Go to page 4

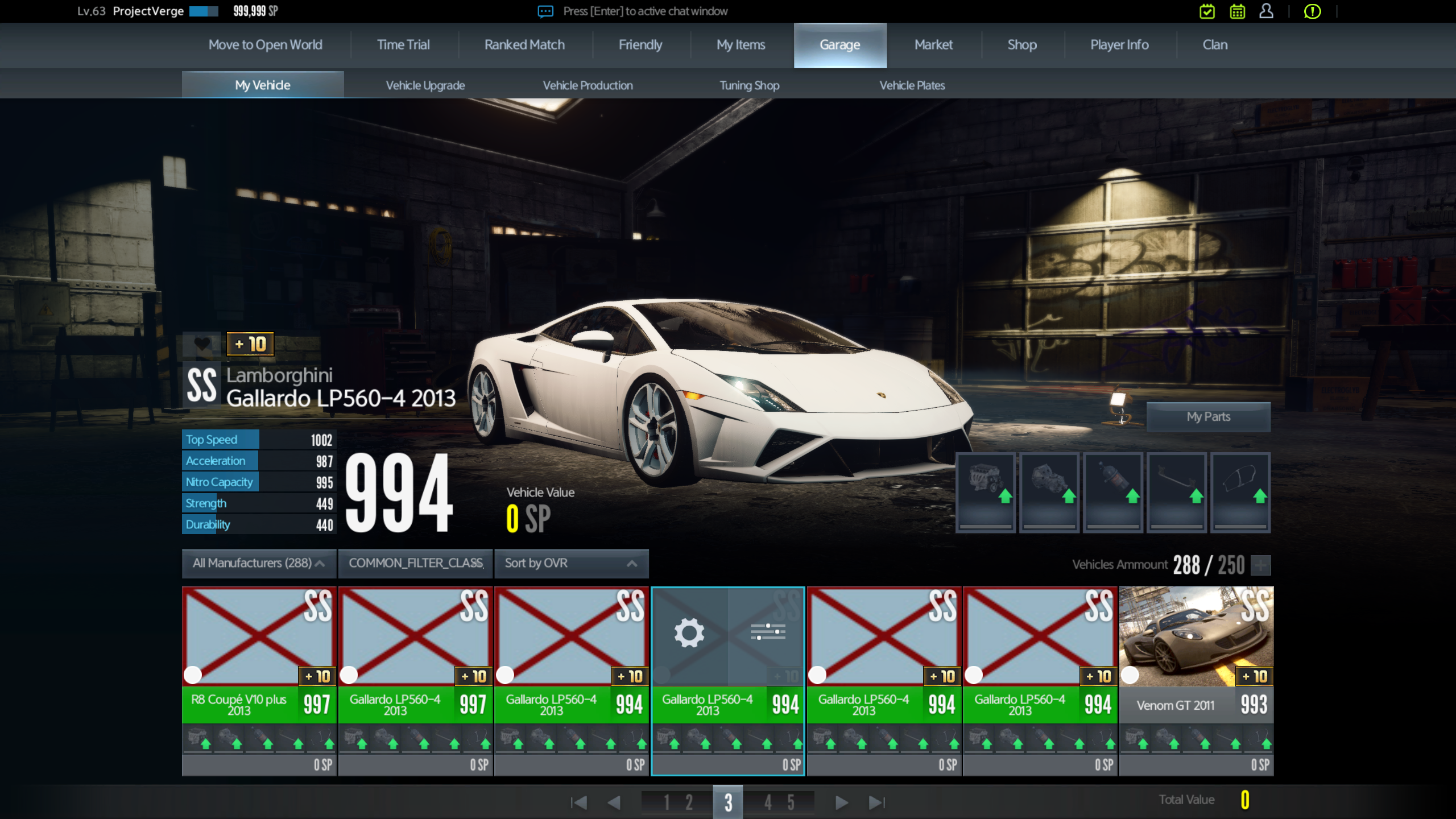click(x=768, y=803)
